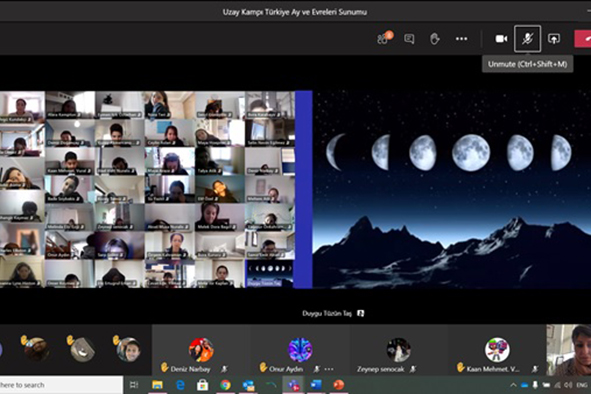Image resolution: width=591 pixels, height=394 pixels.
Task: Click the microphone tray icon
Action: coord(535,385)
